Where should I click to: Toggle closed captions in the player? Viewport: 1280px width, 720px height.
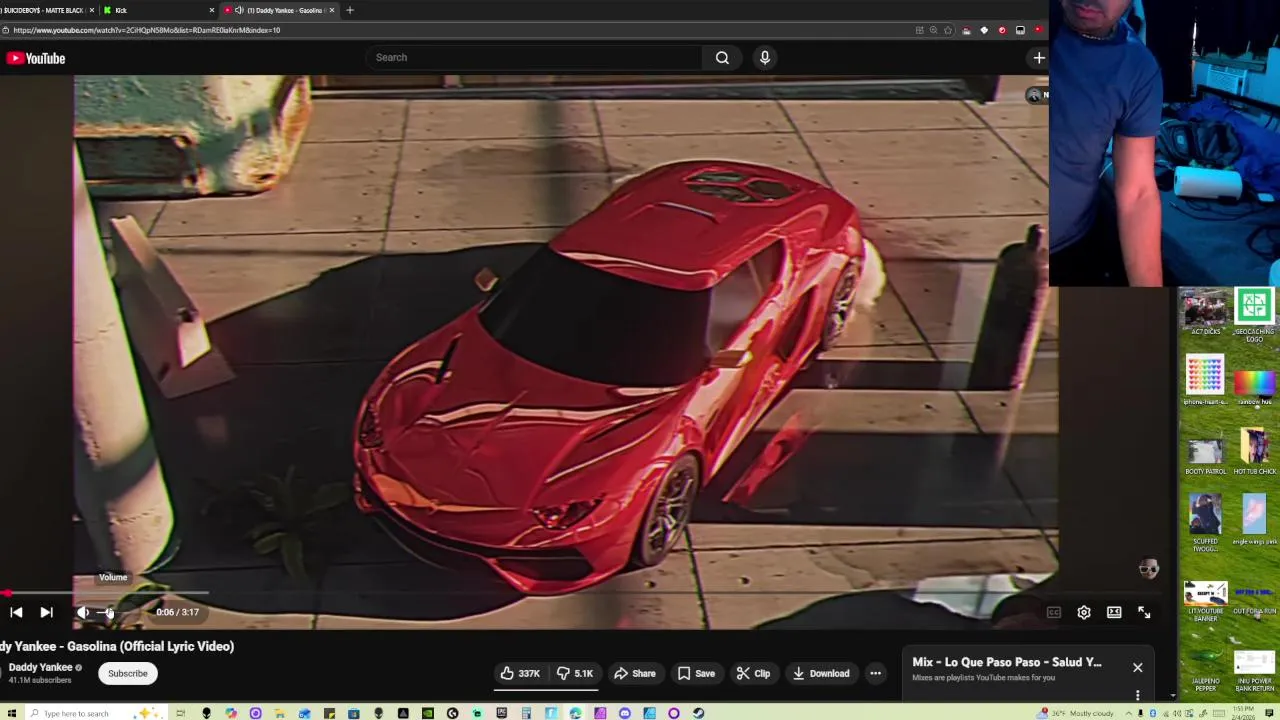tap(1053, 612)
